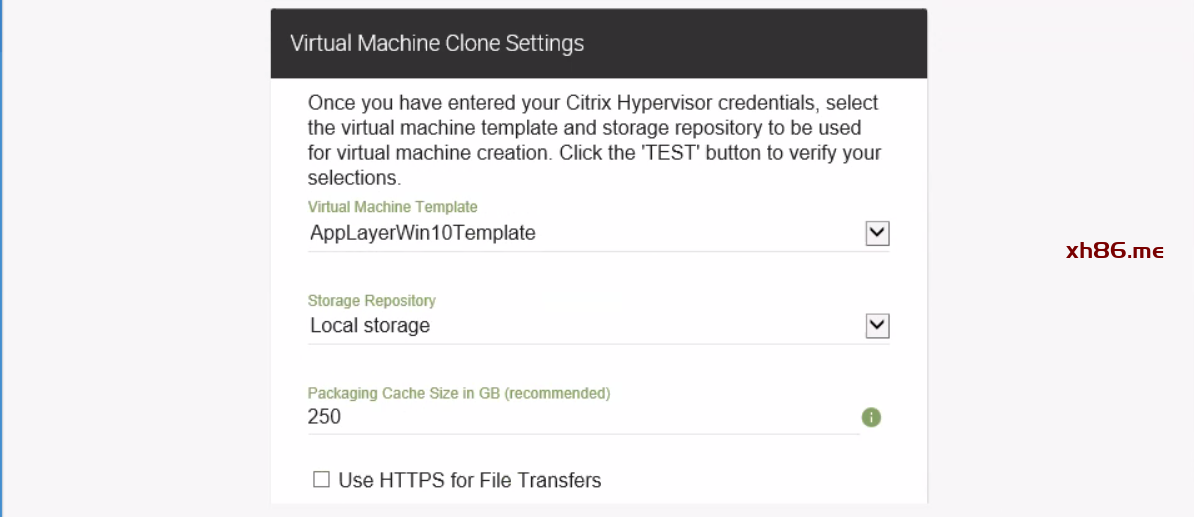Focus the Packaging Cache Size field showing 250
Viewport: 1194px width, 517px height.
click(x=580, y=417)
